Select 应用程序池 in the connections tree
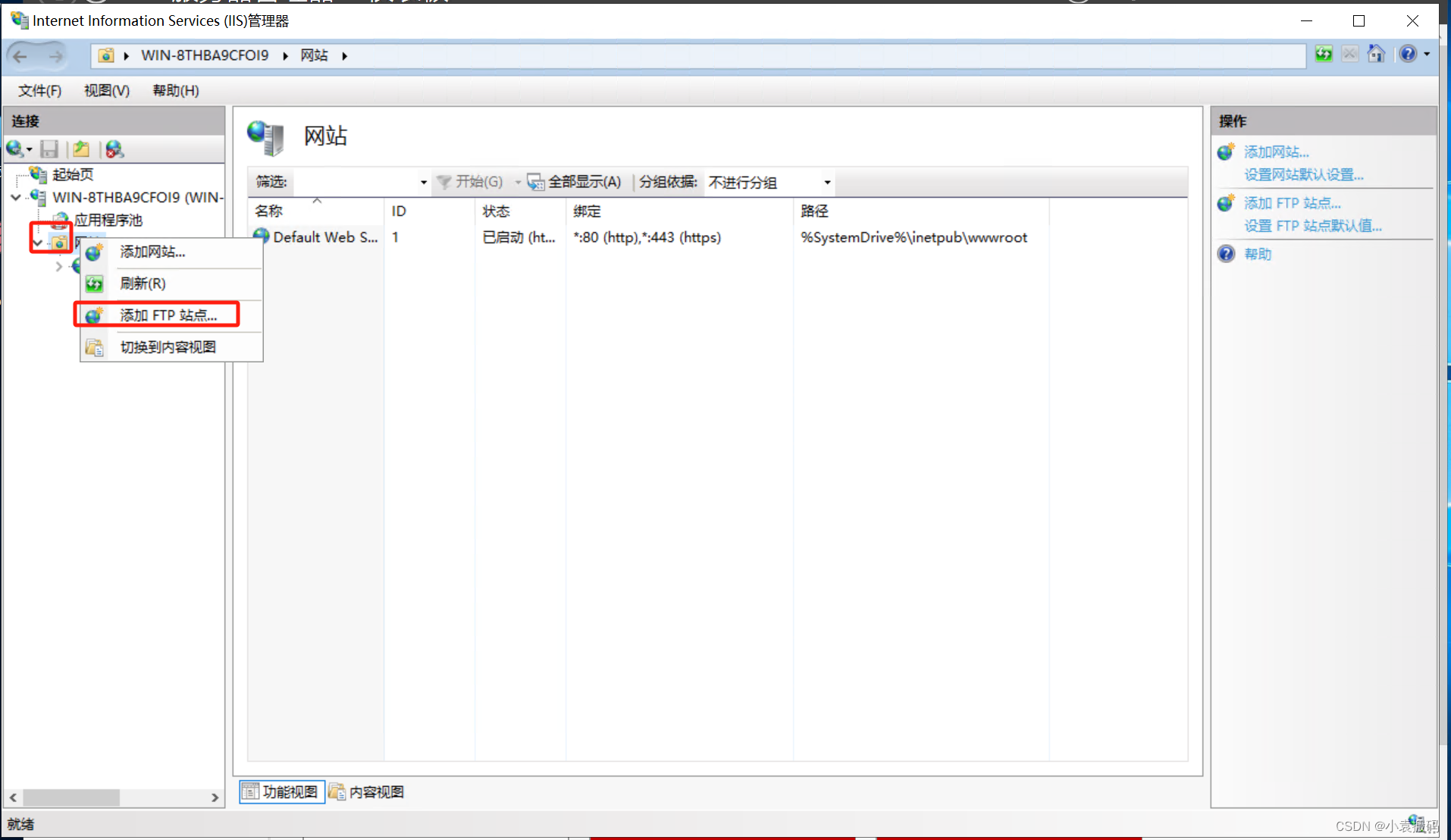Screen dimensions: 1451x840 coord(108,220)
